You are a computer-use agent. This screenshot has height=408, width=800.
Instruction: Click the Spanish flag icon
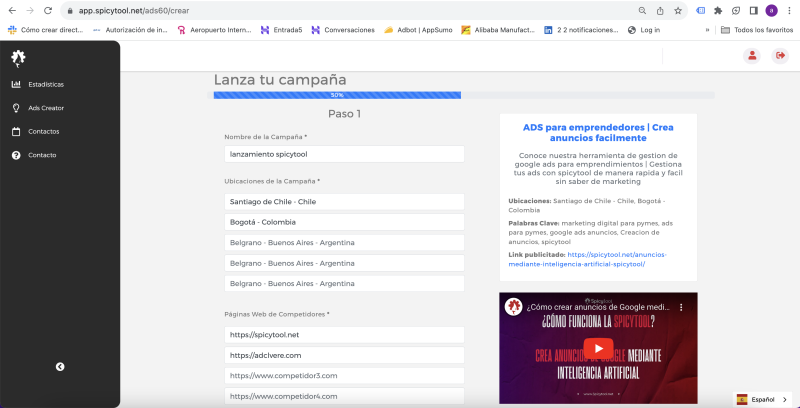pyautogui.click(x=742, y=399)
